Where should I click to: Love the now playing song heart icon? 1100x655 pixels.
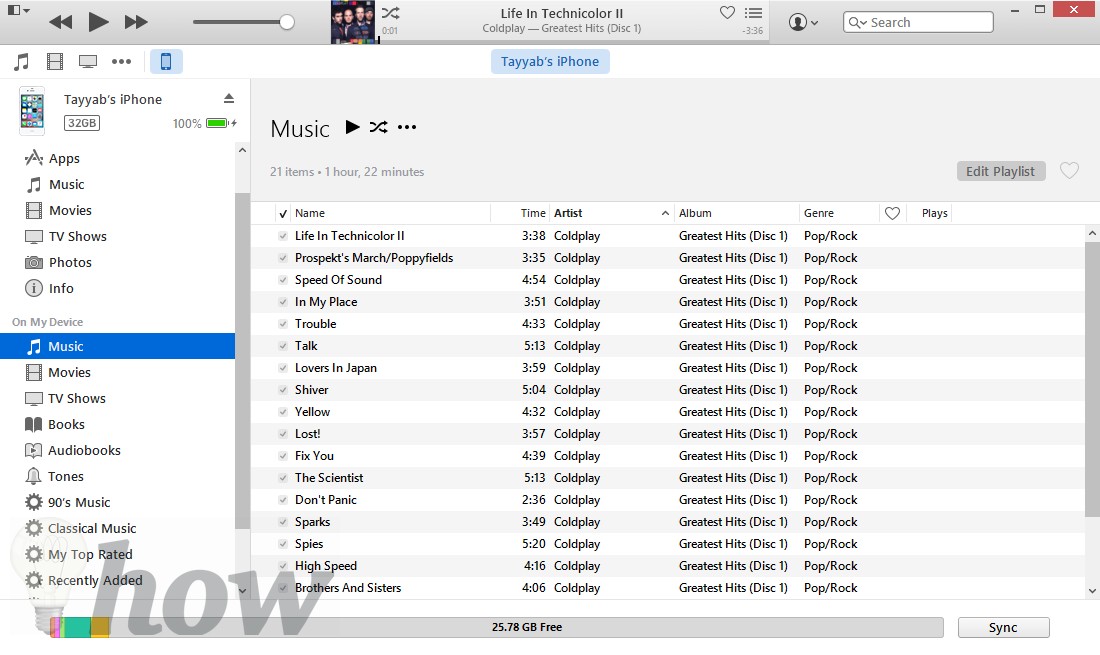[x=727, y=13]
